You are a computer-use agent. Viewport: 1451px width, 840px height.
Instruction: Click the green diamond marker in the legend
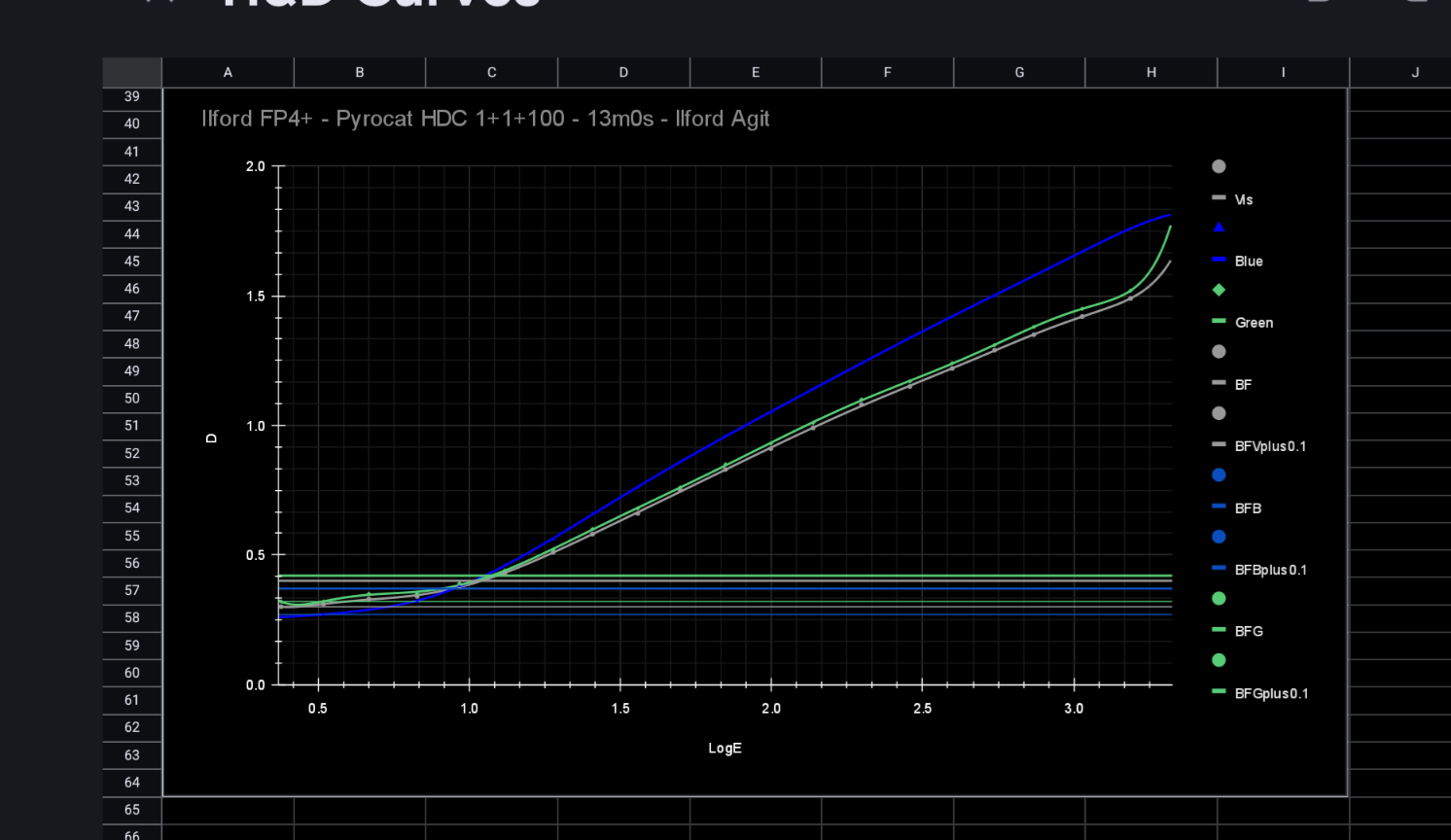click(x=1219, y=290)
